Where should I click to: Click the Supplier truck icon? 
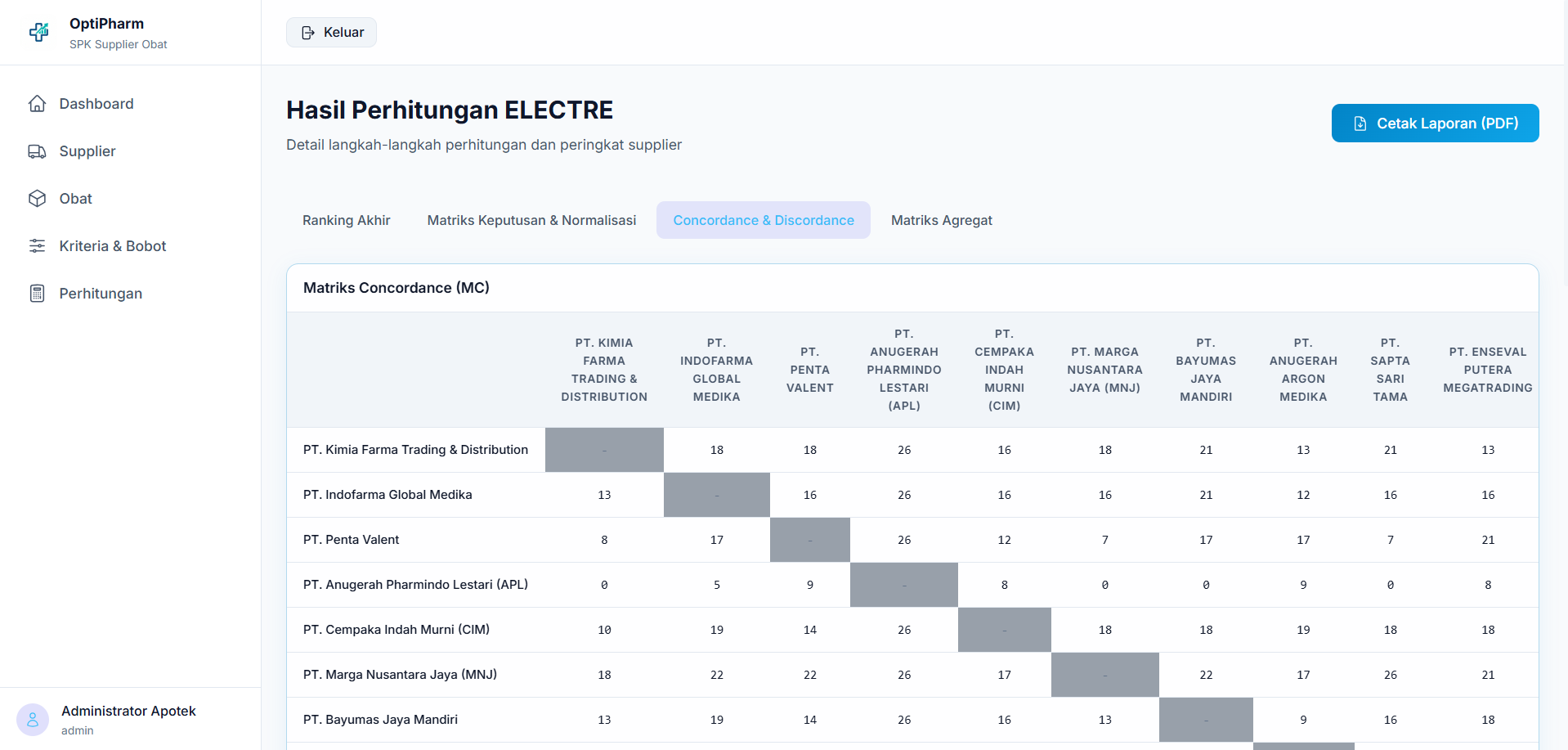37,151
